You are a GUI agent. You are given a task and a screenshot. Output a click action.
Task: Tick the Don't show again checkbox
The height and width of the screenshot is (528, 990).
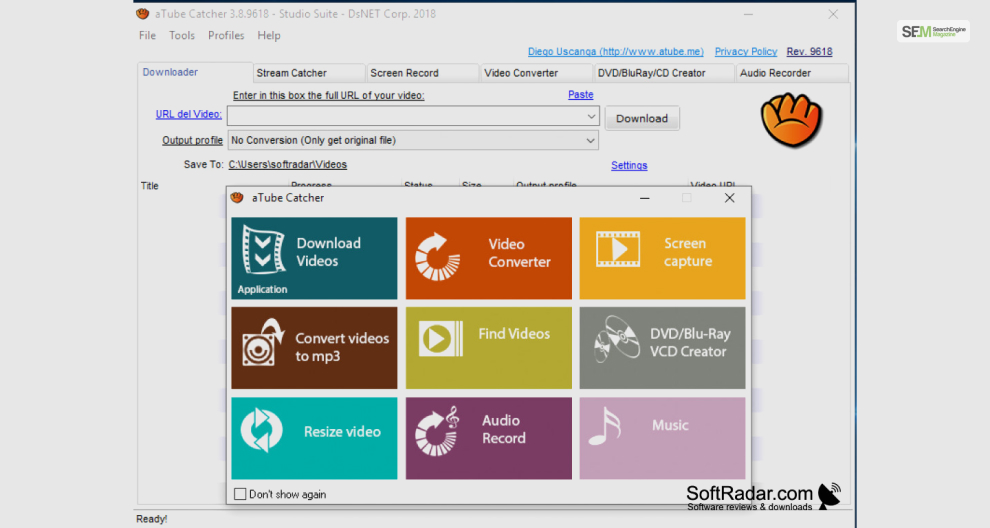pyautogui.click(x=240, y=494)
